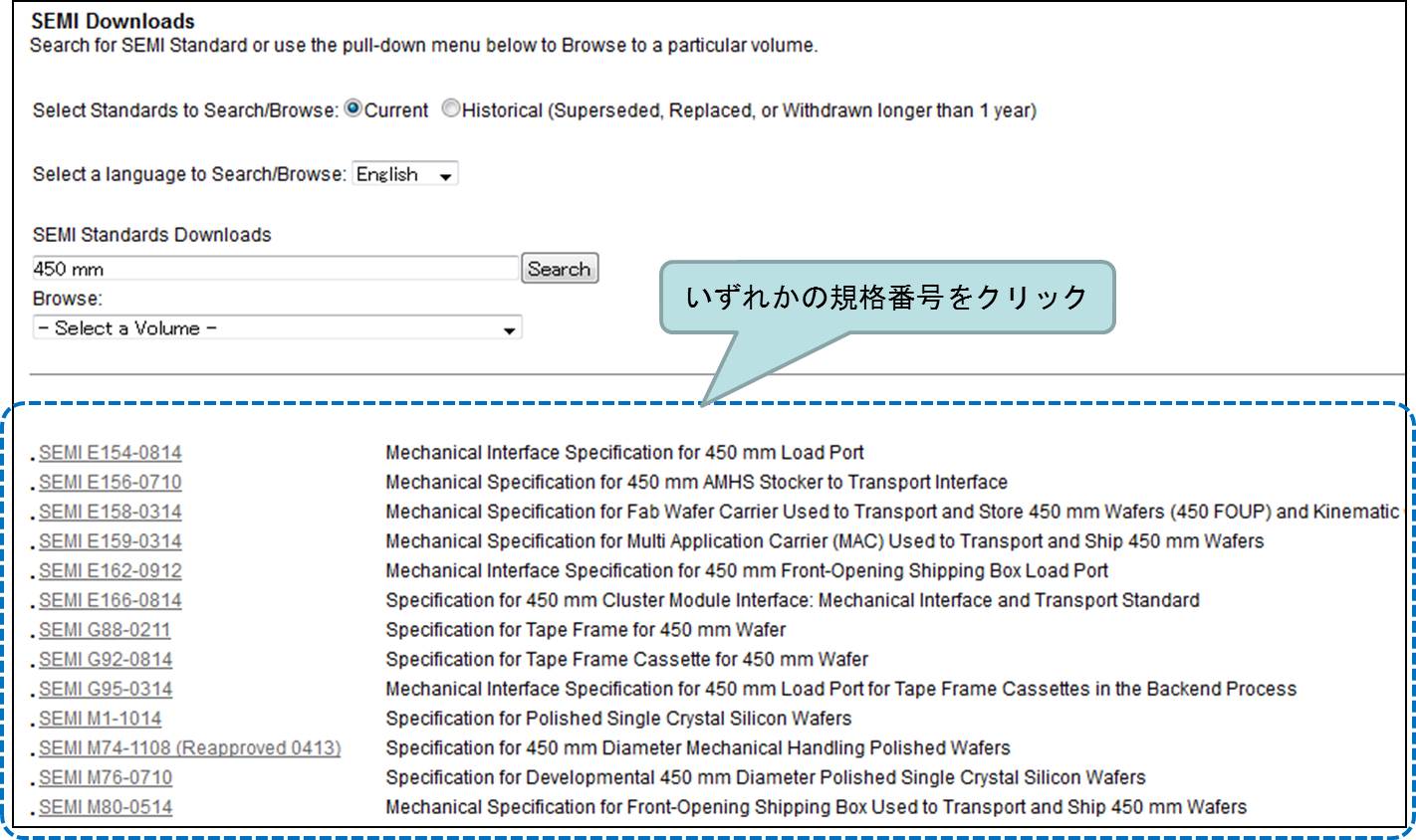Open the SEMI E158-0314 standard link
This screenshot has height=840, width=1416.
coord(111,512)
